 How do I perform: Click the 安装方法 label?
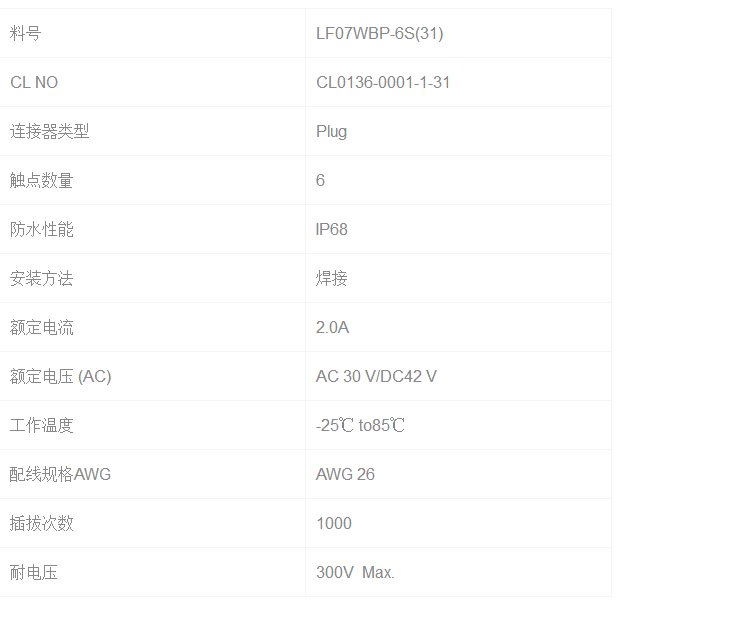pos(42,278)
